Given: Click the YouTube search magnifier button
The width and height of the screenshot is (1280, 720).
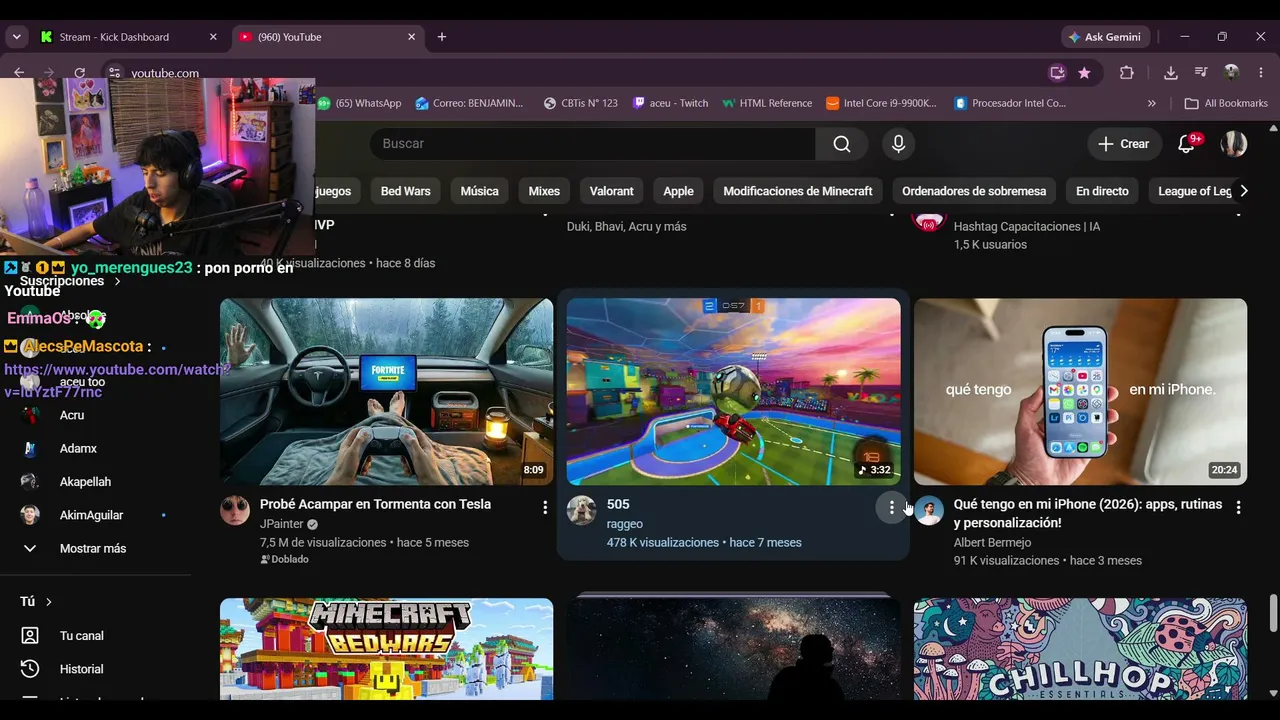Looking at the screenshot, I should point(842,144).
